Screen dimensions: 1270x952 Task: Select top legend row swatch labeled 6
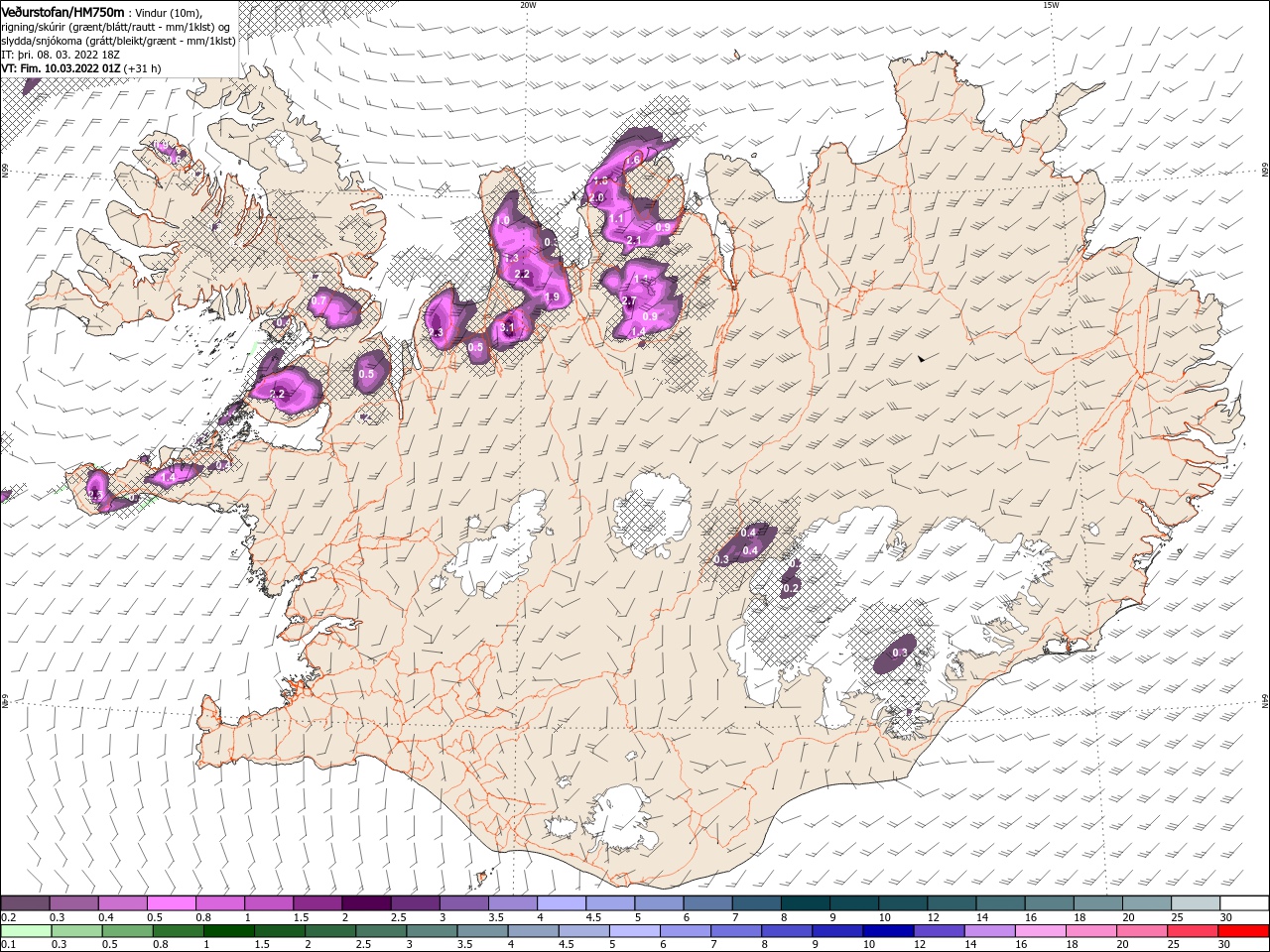(706, 903)
